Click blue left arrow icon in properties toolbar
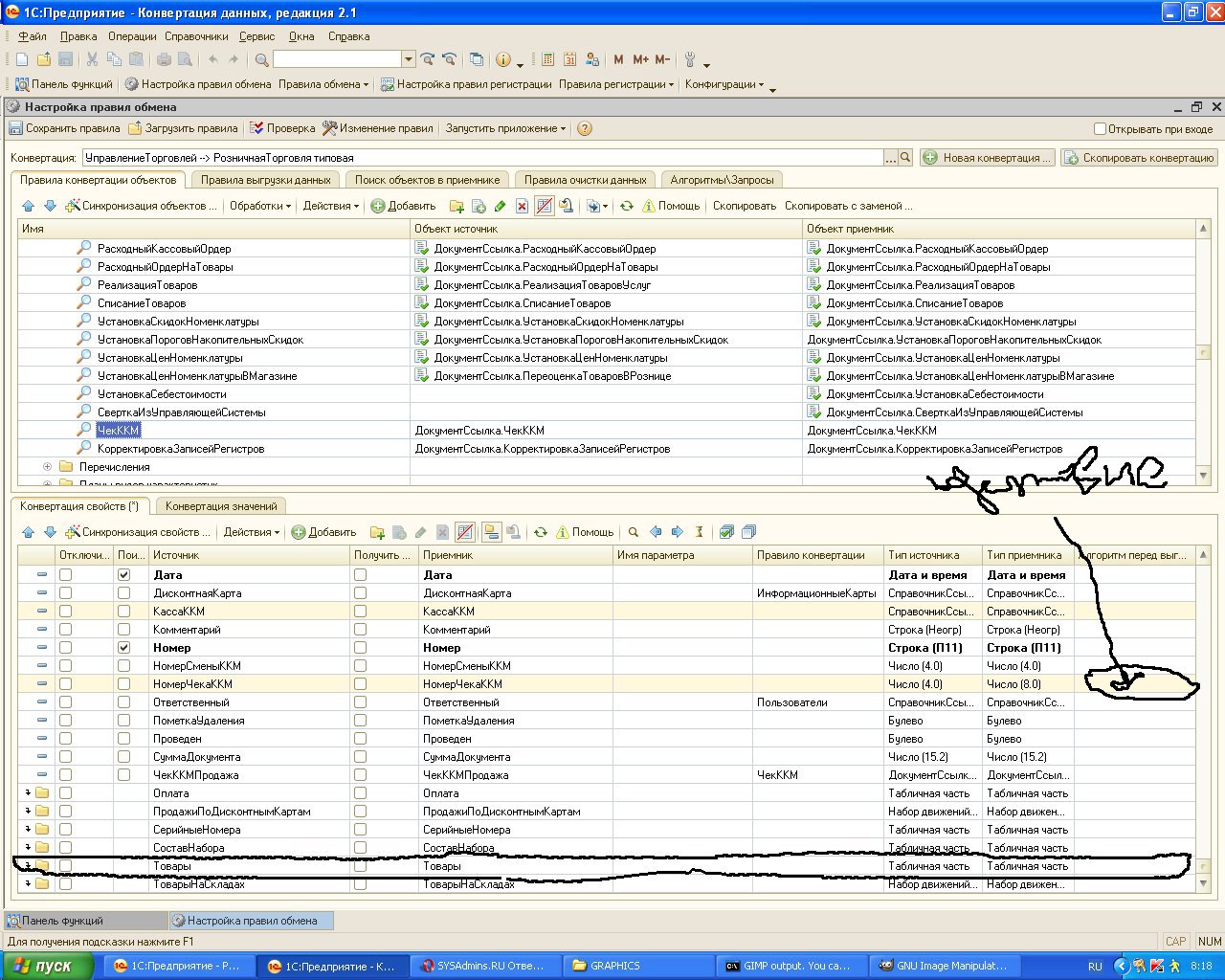This screenshot has height=980, width=1225. [x=656, y=532]
